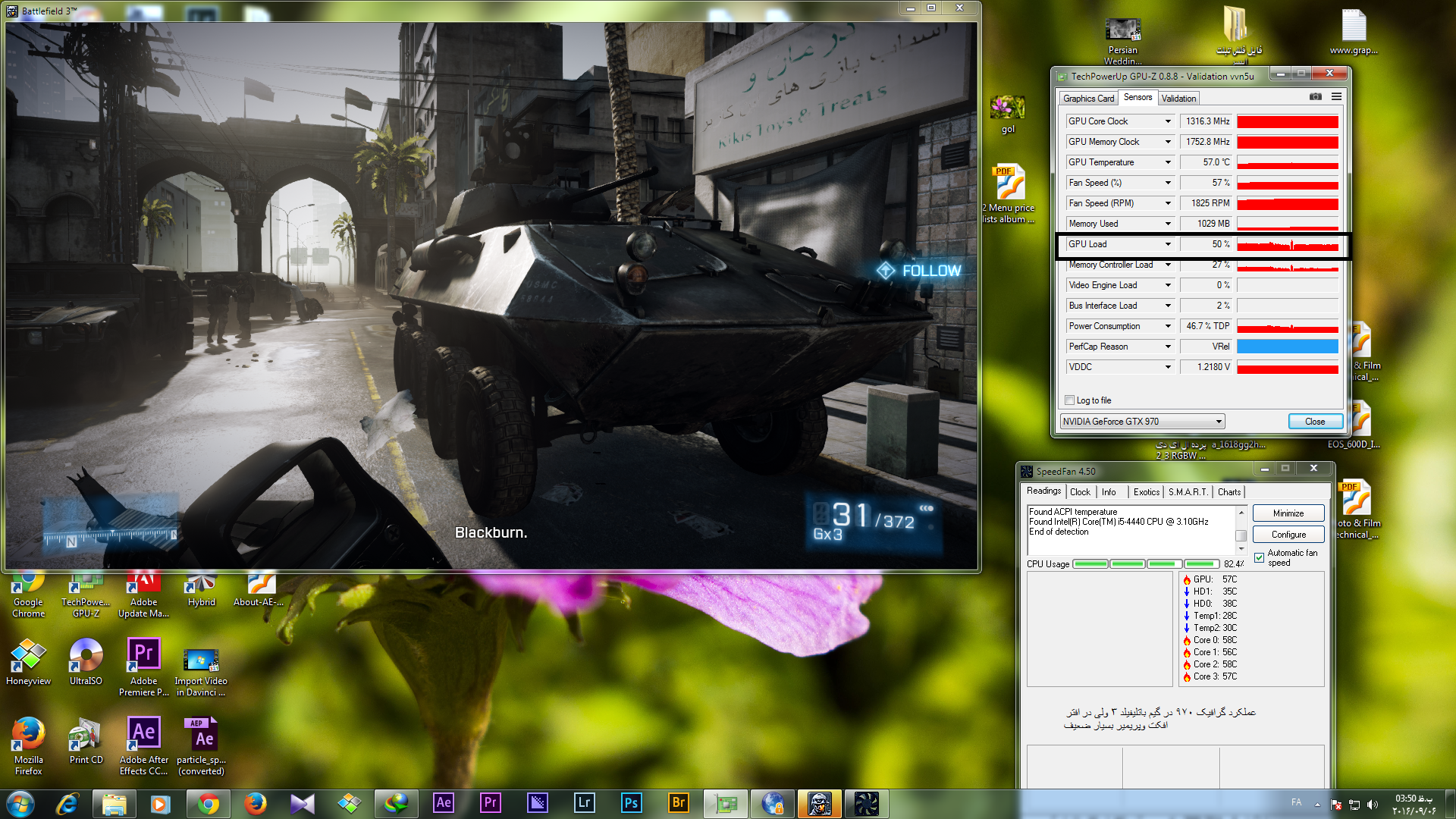This screenshot has width=1456, height=819.
Task: Expand Fan Speed (%) sensor dropdown
Action: click(x=1168, y=183)
